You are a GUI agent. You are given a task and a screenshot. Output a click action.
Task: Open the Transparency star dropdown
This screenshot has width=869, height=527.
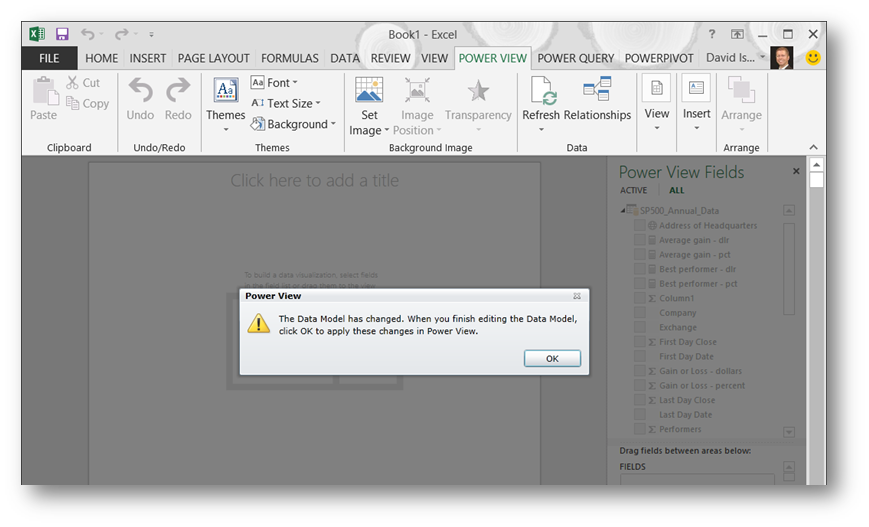click(x=478, y=104)
